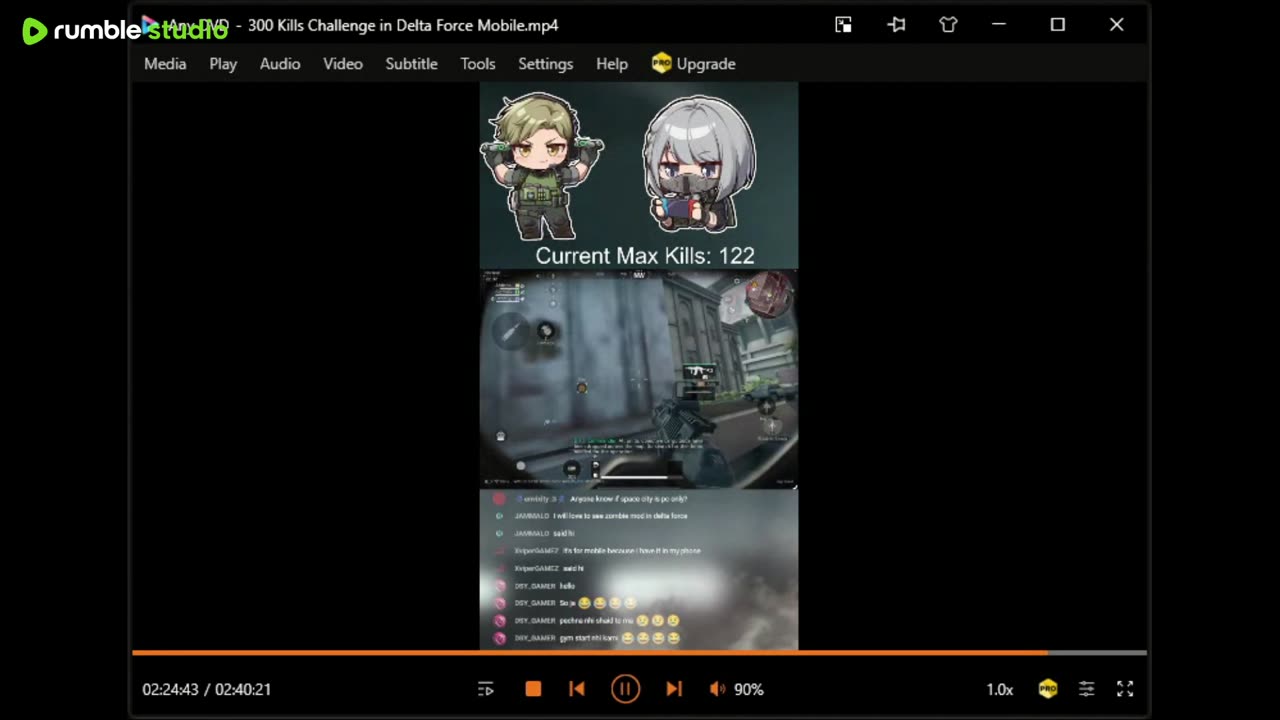Click the grey-haired masked chibi character

click(699, 164)
